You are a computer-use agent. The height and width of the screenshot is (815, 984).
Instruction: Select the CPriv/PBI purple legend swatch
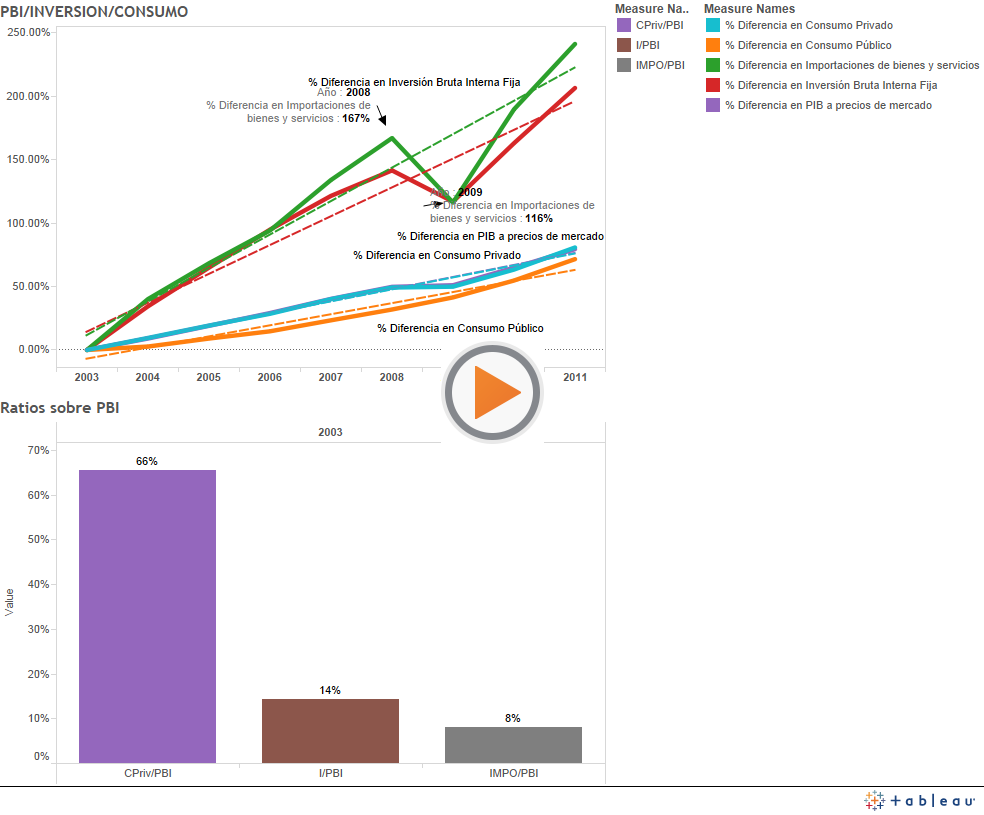point(624,25)
